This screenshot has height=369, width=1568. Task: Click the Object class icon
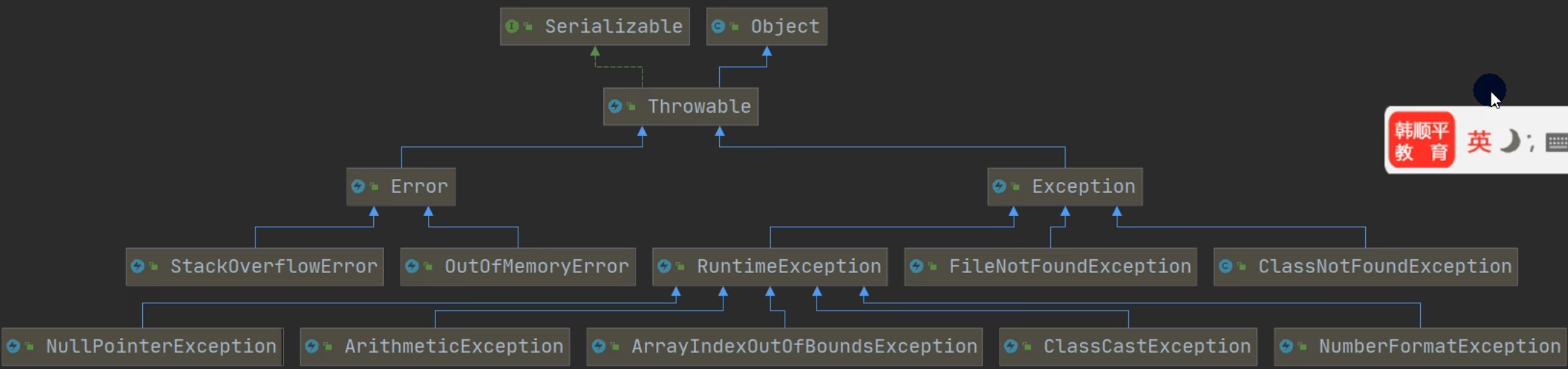click(718, 27)
